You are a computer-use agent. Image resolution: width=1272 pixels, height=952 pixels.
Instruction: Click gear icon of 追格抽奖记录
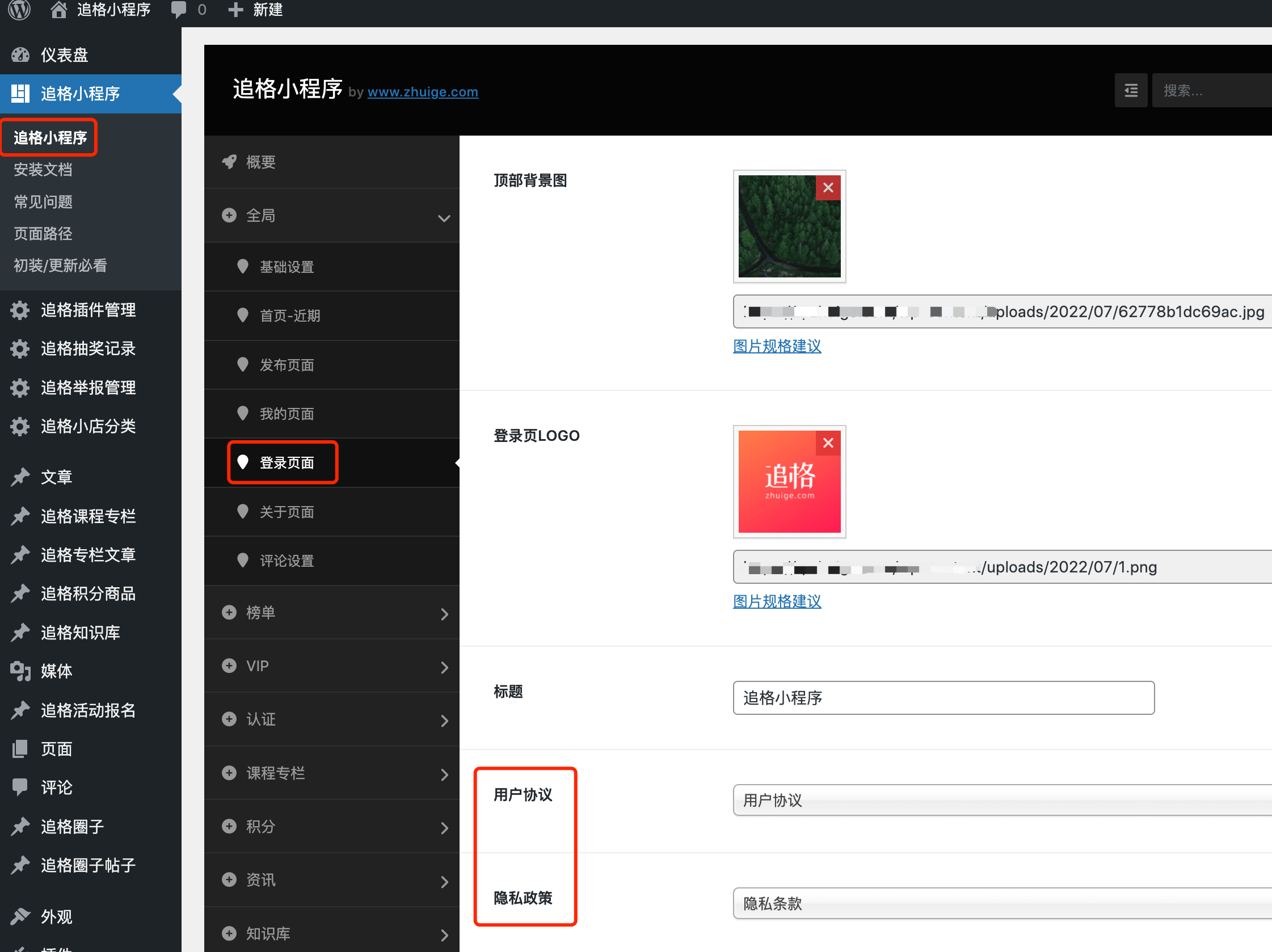pos(20,349)
